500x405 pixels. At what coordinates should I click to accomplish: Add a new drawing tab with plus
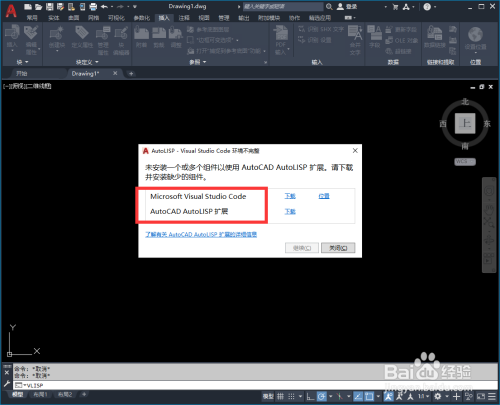click(x=131, y=73)
